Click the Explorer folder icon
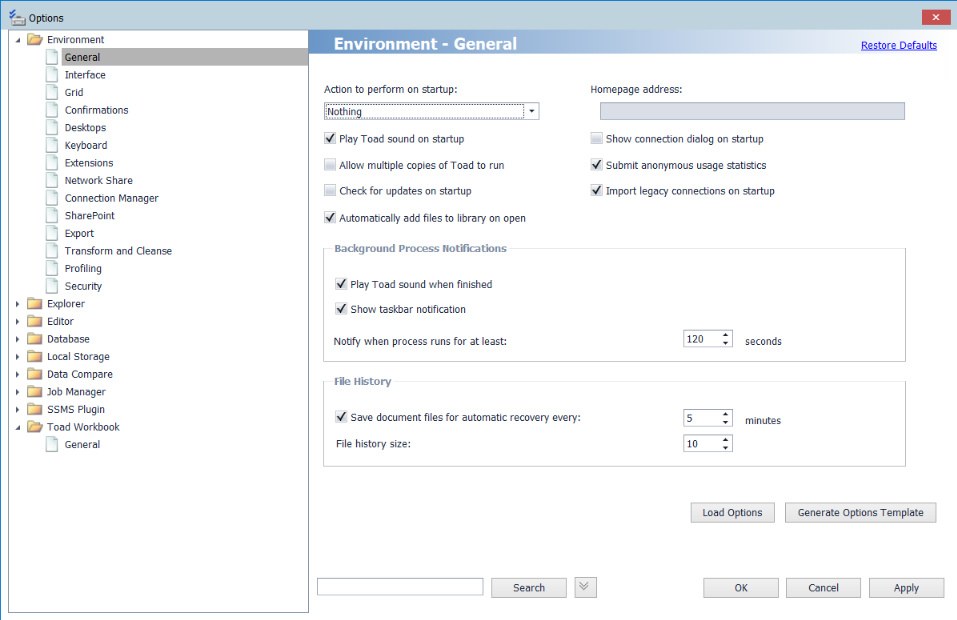This screenshot has width=957, height=620. pyautogui.click(x=35, y=304)
